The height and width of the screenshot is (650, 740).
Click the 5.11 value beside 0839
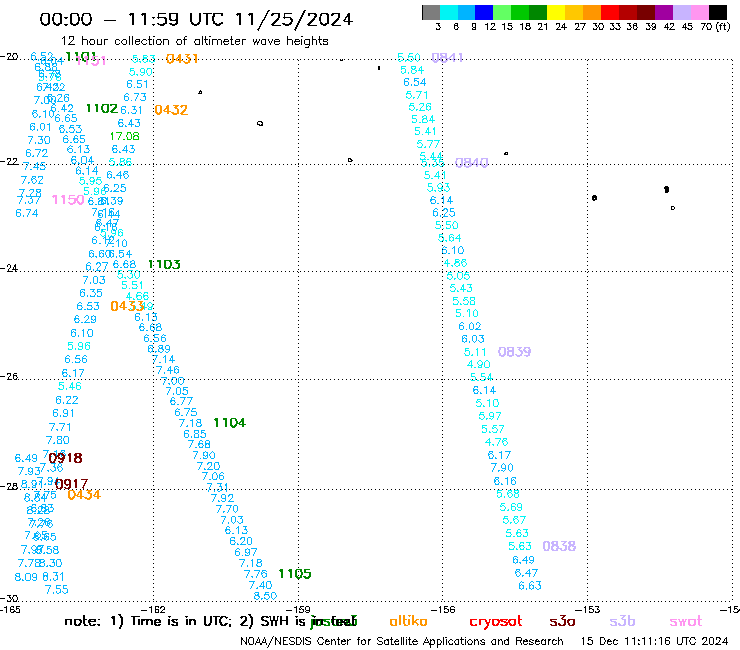pos(475,352)
